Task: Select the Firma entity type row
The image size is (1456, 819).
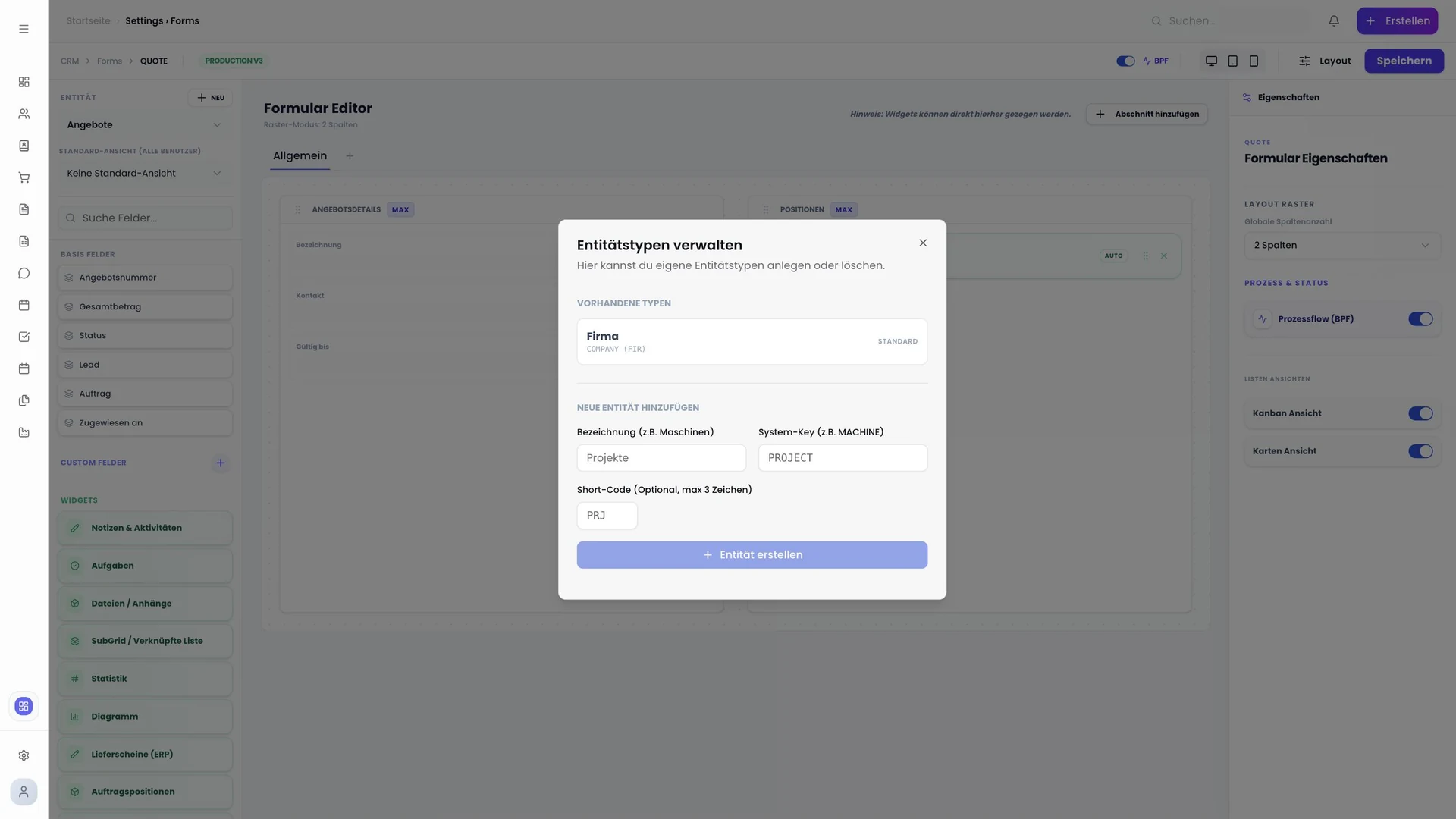Action: [x=752, y=342]
